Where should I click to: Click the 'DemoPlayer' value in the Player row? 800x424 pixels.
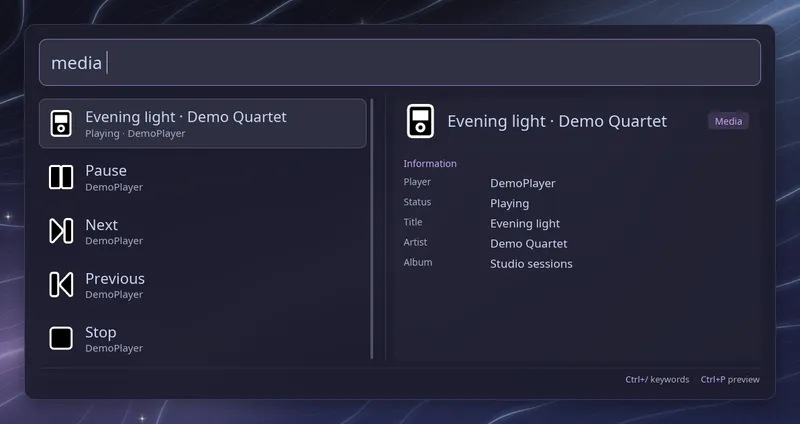tap(522, 183)
